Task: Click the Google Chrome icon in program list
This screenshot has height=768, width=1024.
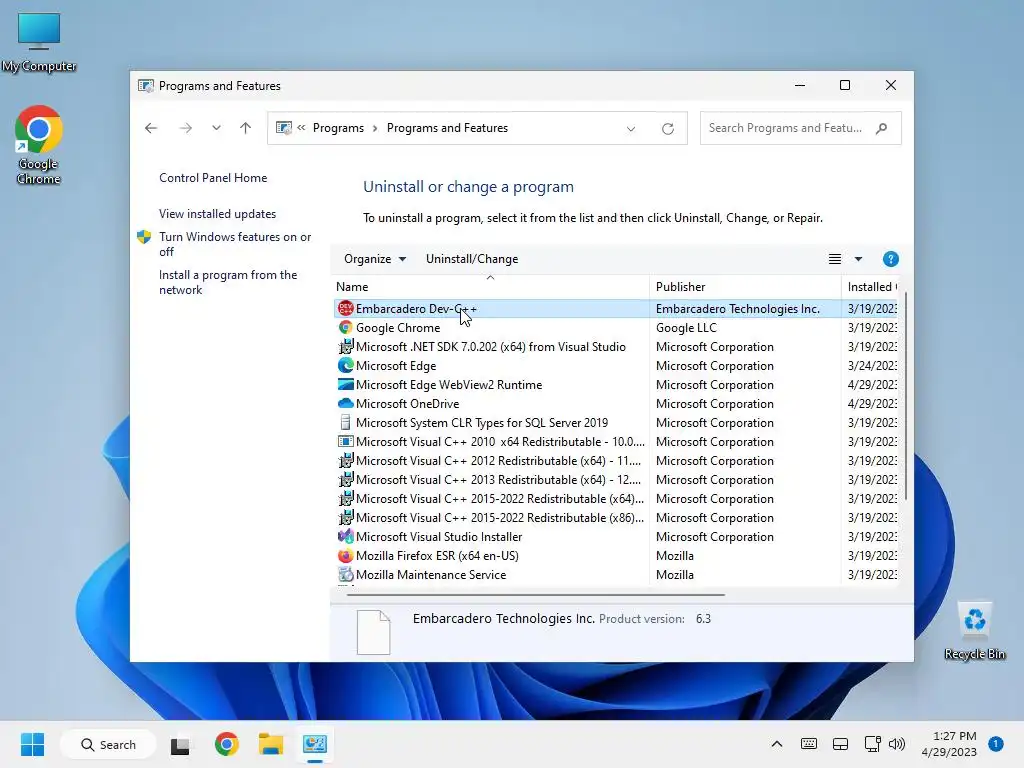Action: point(345,327)
